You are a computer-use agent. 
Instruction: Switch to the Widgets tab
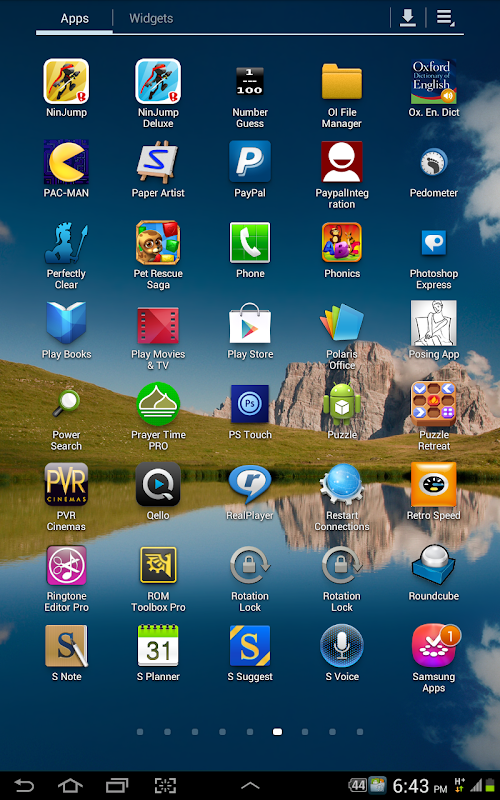pos(151,18)
